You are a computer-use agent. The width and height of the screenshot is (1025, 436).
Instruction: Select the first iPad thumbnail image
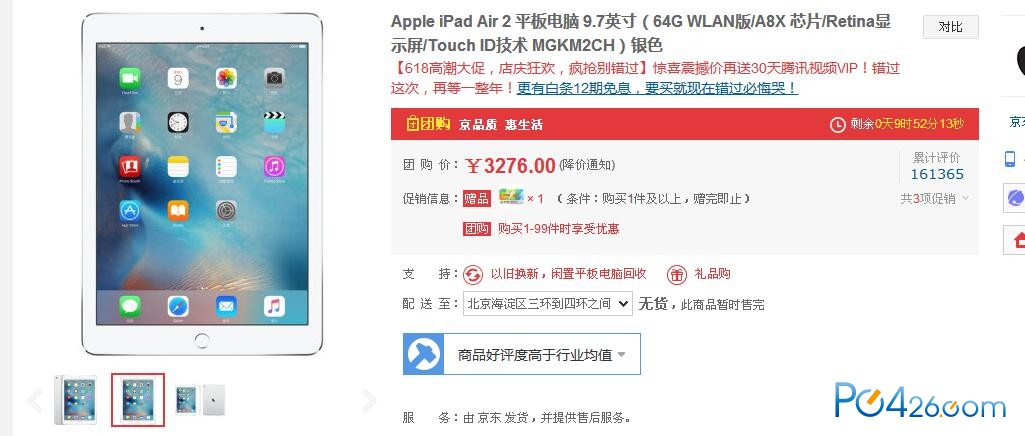point(75,399)
